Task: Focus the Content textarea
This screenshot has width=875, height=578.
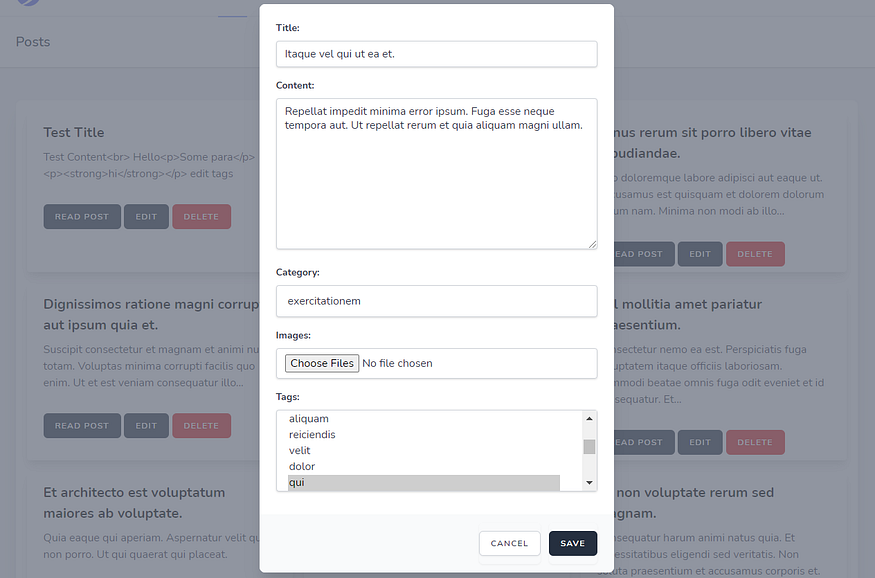Action: pyautogui.click(x=436, y=174)
